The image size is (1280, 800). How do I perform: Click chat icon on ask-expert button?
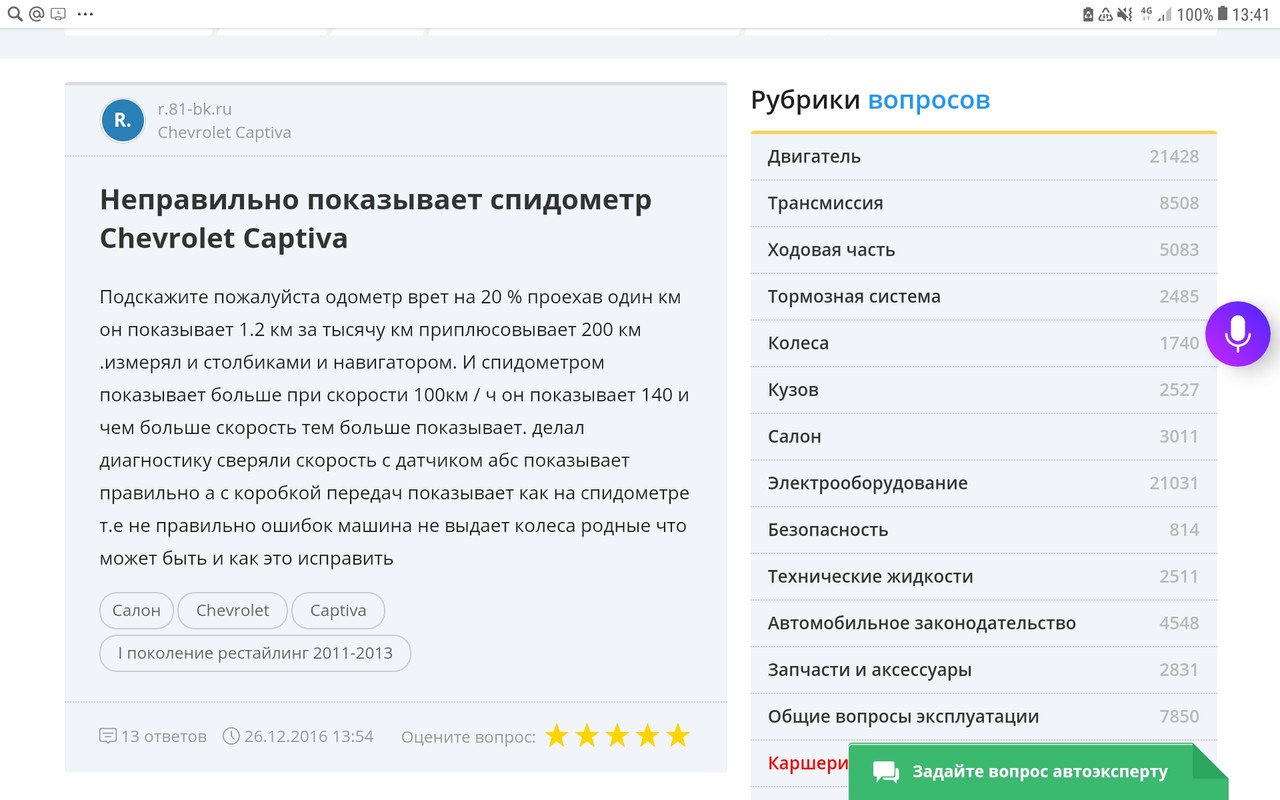(x=886, y=772)
